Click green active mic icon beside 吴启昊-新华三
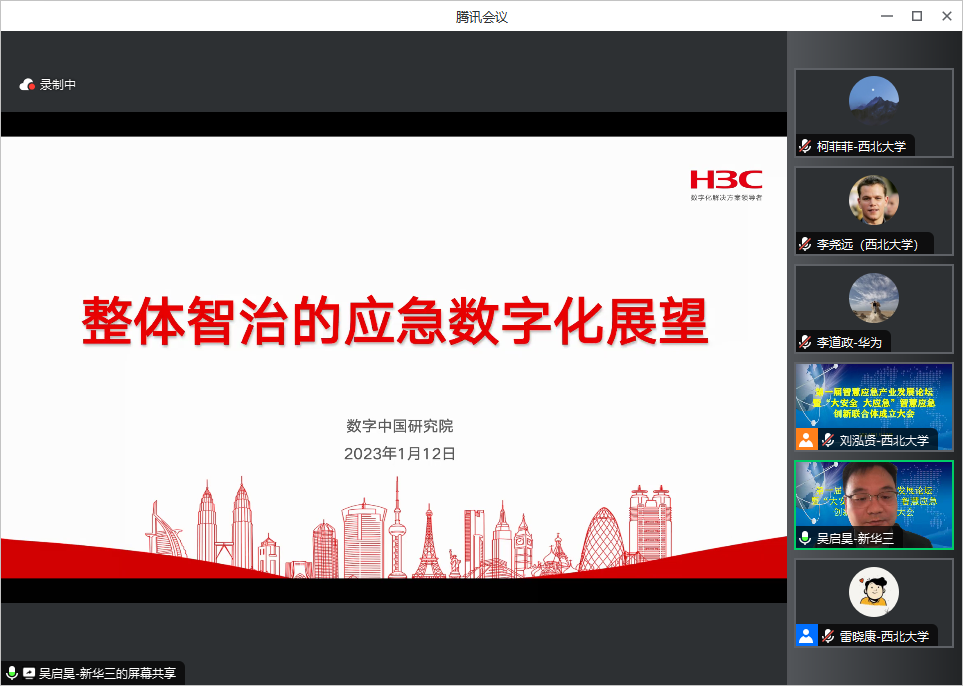This screenshot has width=963, height=686. click(x=805, y=538)
